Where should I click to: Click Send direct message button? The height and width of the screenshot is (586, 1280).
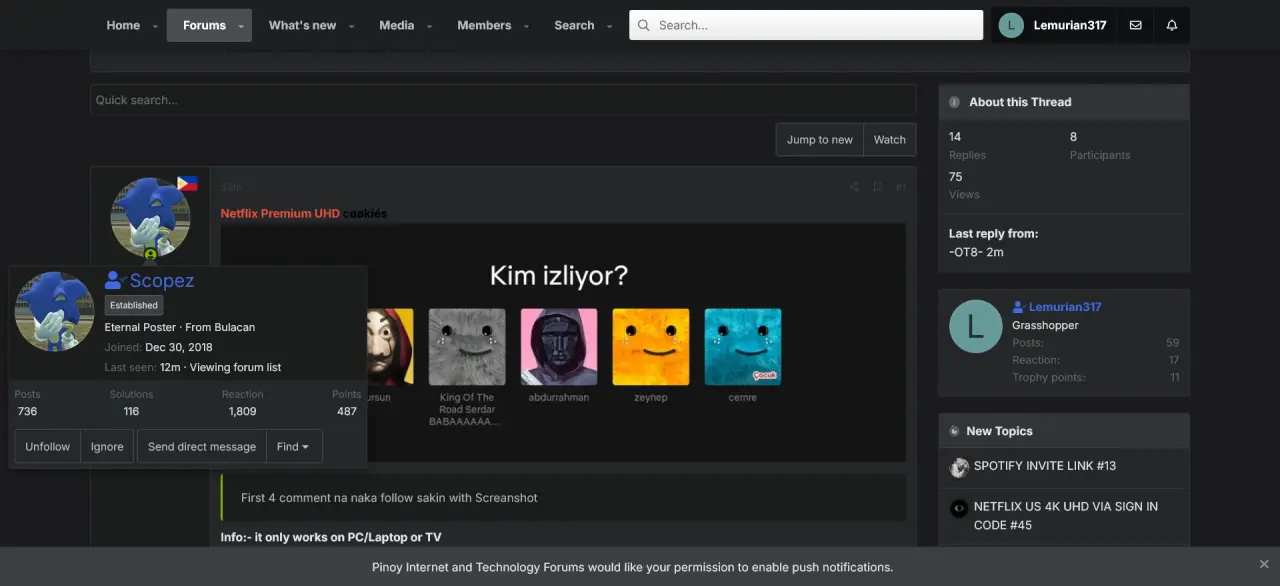coord(202,447)
